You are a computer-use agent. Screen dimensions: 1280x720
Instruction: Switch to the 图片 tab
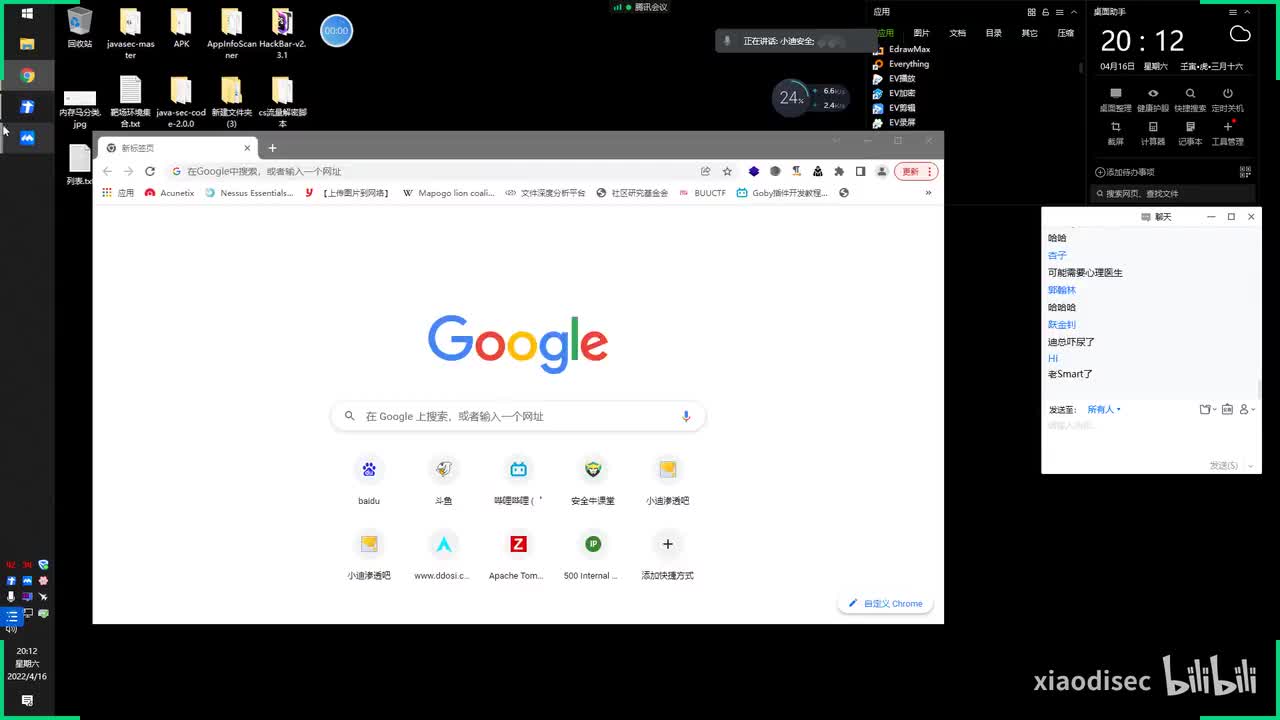click(921, 33)
